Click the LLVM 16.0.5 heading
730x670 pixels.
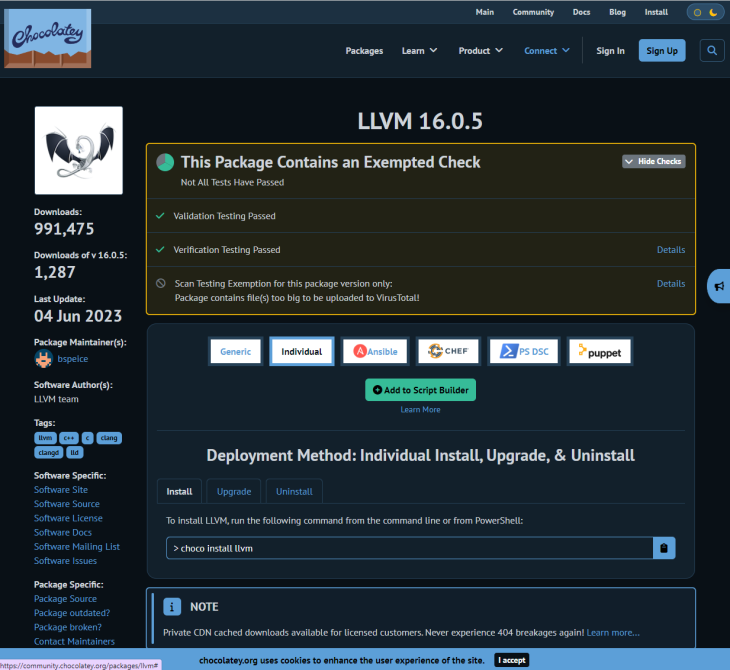point(420,121)
